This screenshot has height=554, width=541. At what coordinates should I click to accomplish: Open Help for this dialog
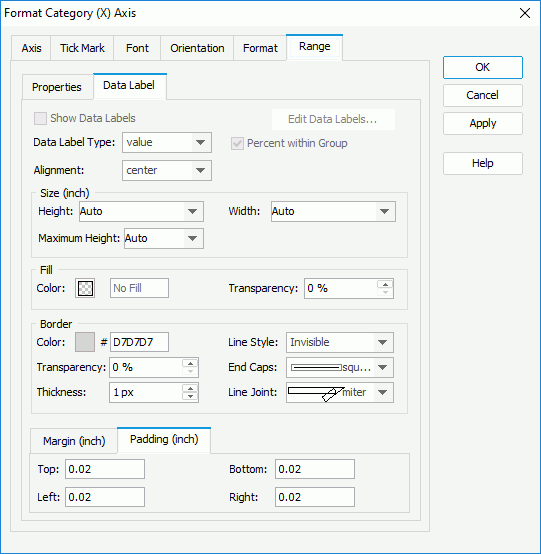(x=483, y=163)
